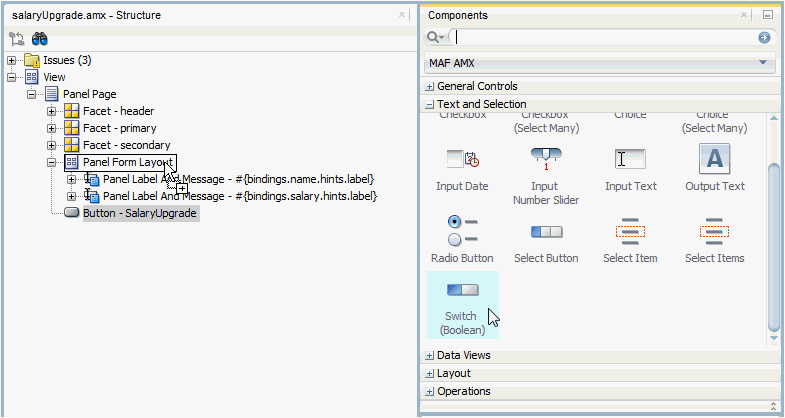Select the Switch (Boolean) component
Image resolution: width=785 pixels, height=418 pixels.
coord(463,305)
